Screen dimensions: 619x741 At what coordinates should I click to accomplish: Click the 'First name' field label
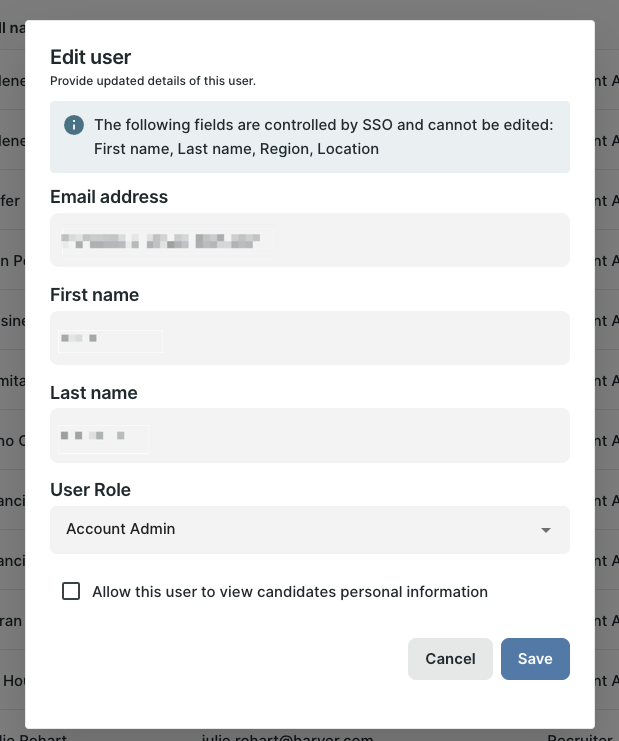[x=95, y=295]
